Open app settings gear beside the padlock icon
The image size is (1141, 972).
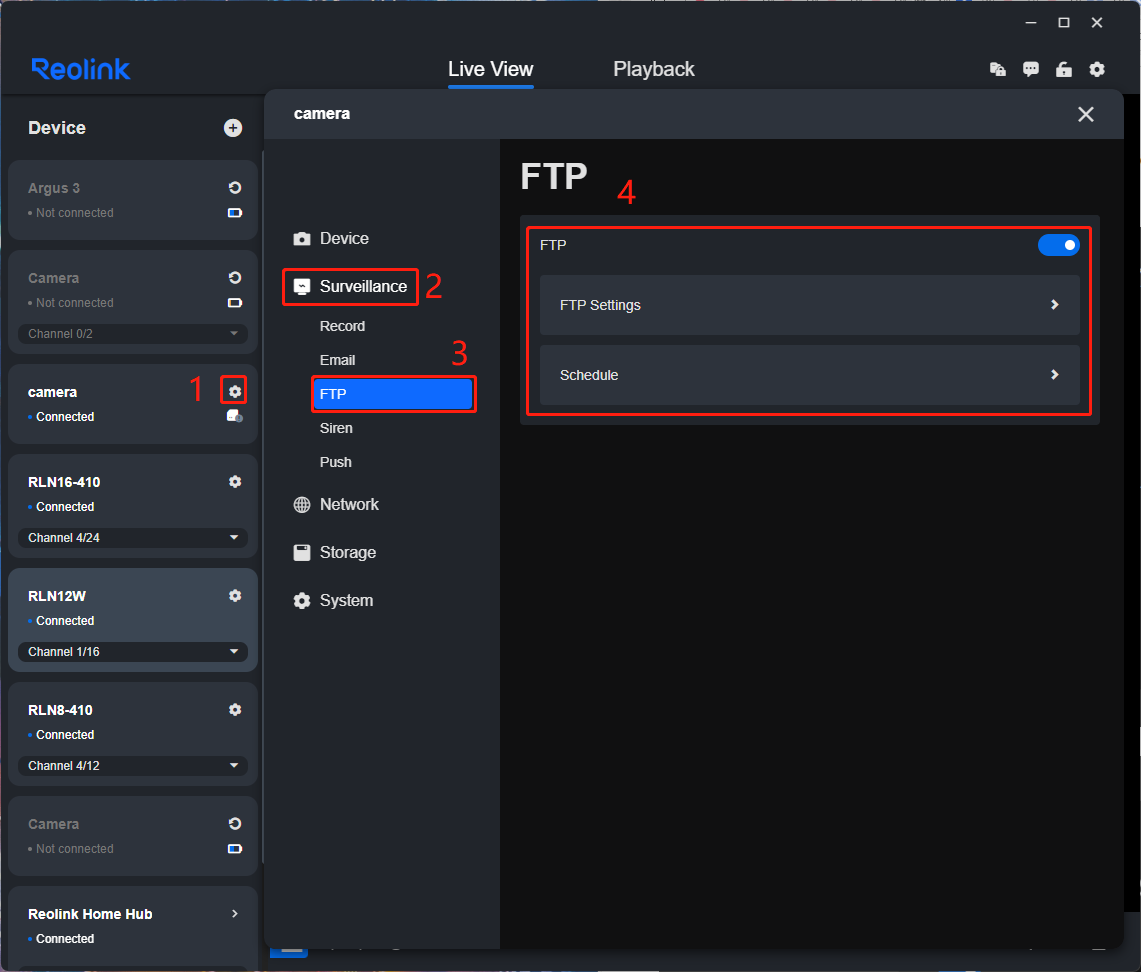(1097, 69)
